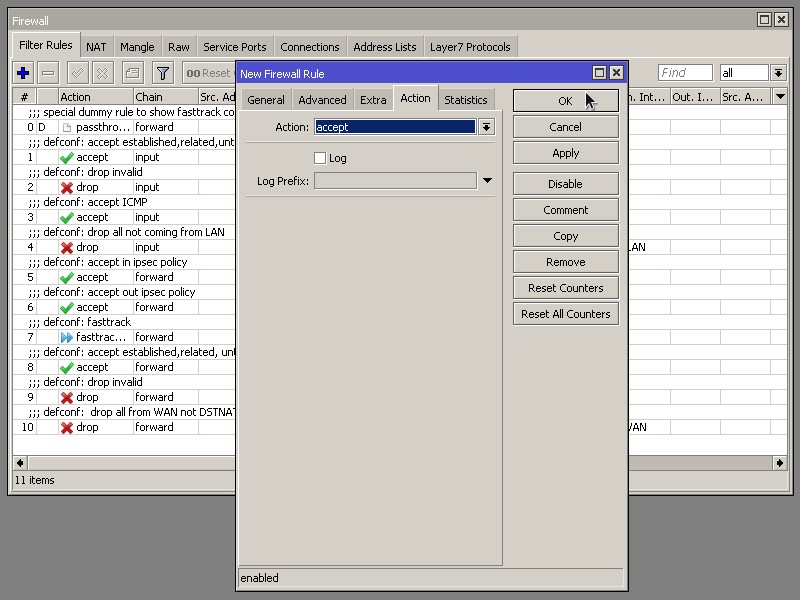Open the column chooser dropdown arrow
The width and height of the screenshot is (800, 600).
pyautogui.click(x=780, y=96)
